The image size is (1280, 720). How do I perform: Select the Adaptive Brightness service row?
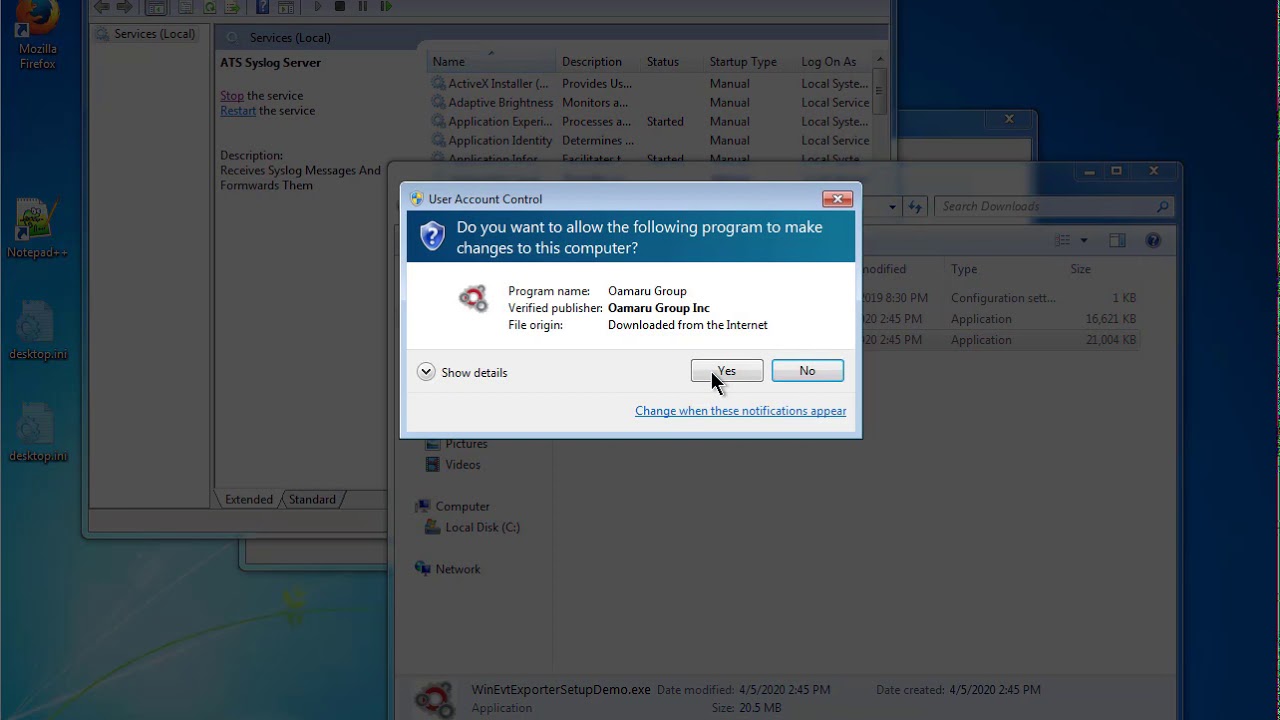point(650,103)
